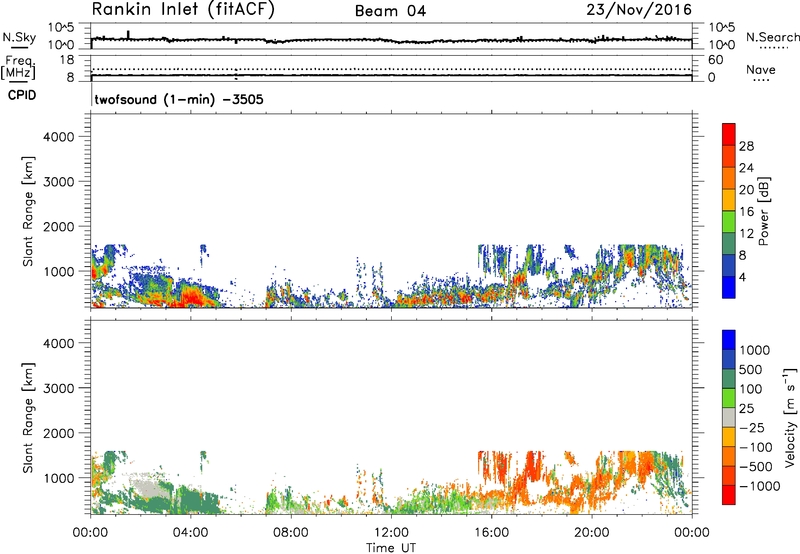Click the "N.Sky" legend label
This screenshot has width=800, height=554.
[19, 37]
